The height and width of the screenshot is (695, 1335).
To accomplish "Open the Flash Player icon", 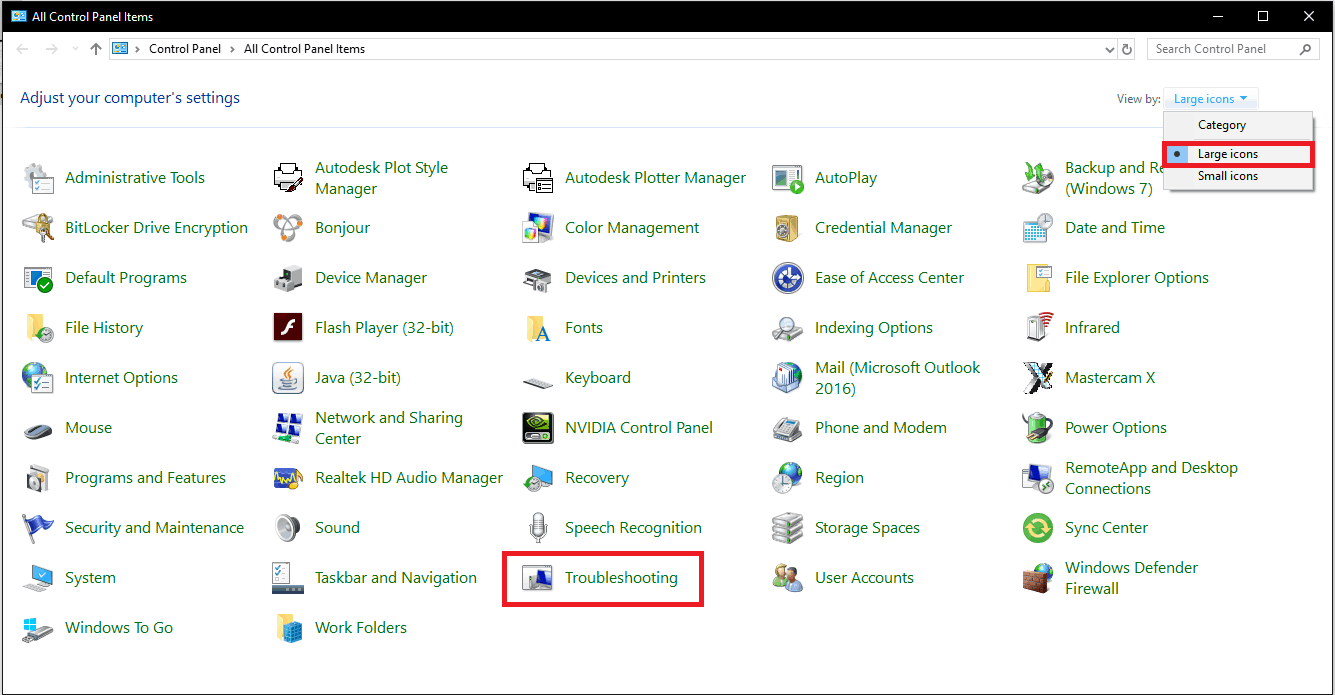I will point(288,328).
